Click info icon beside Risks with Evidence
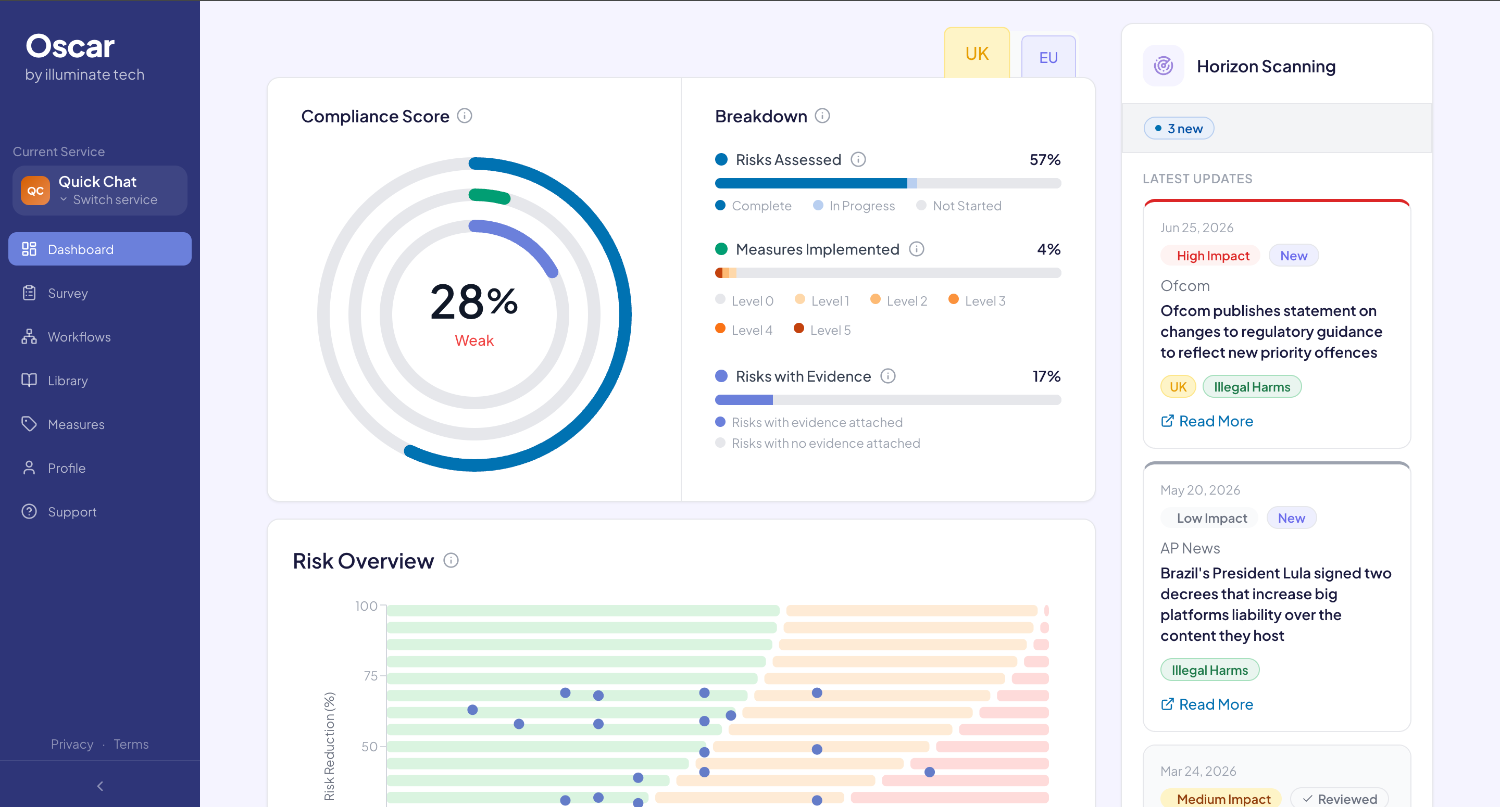Viewport: 1500px width, 807px height. [888, 376]
